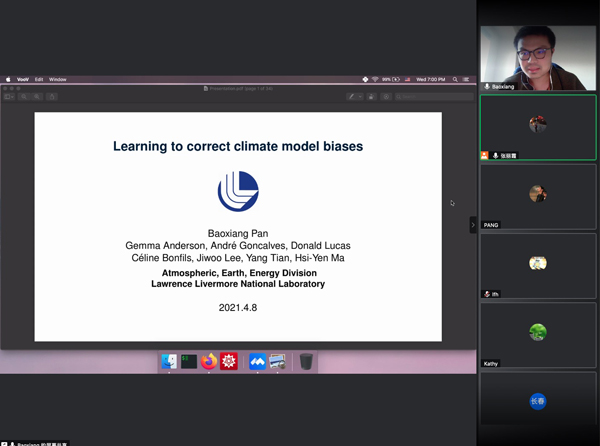Open the blue meeting app in dock
Screen dimensions: 600x446
[x=258, y=361]
